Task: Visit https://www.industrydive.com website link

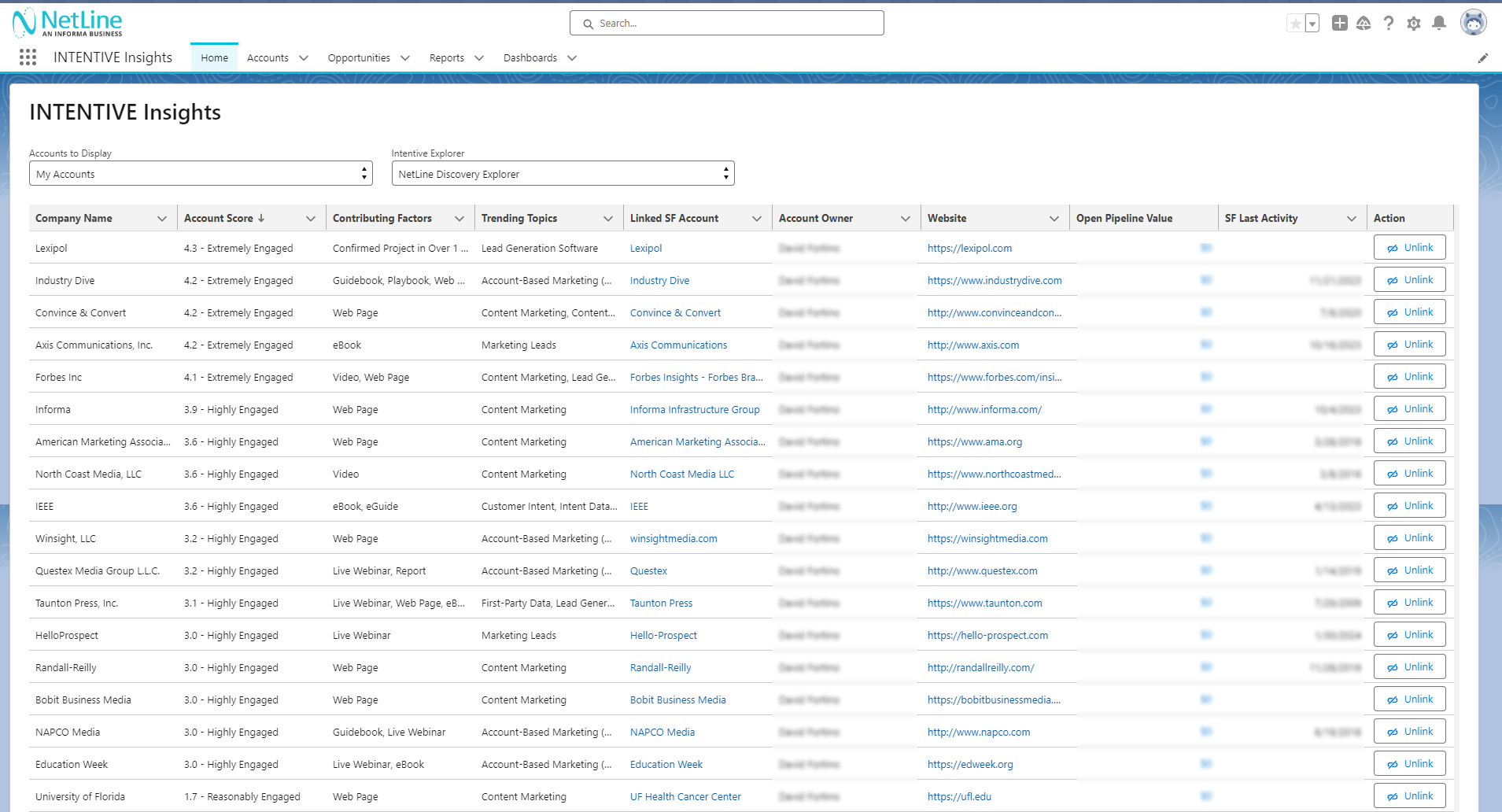Action: point(995,280)
